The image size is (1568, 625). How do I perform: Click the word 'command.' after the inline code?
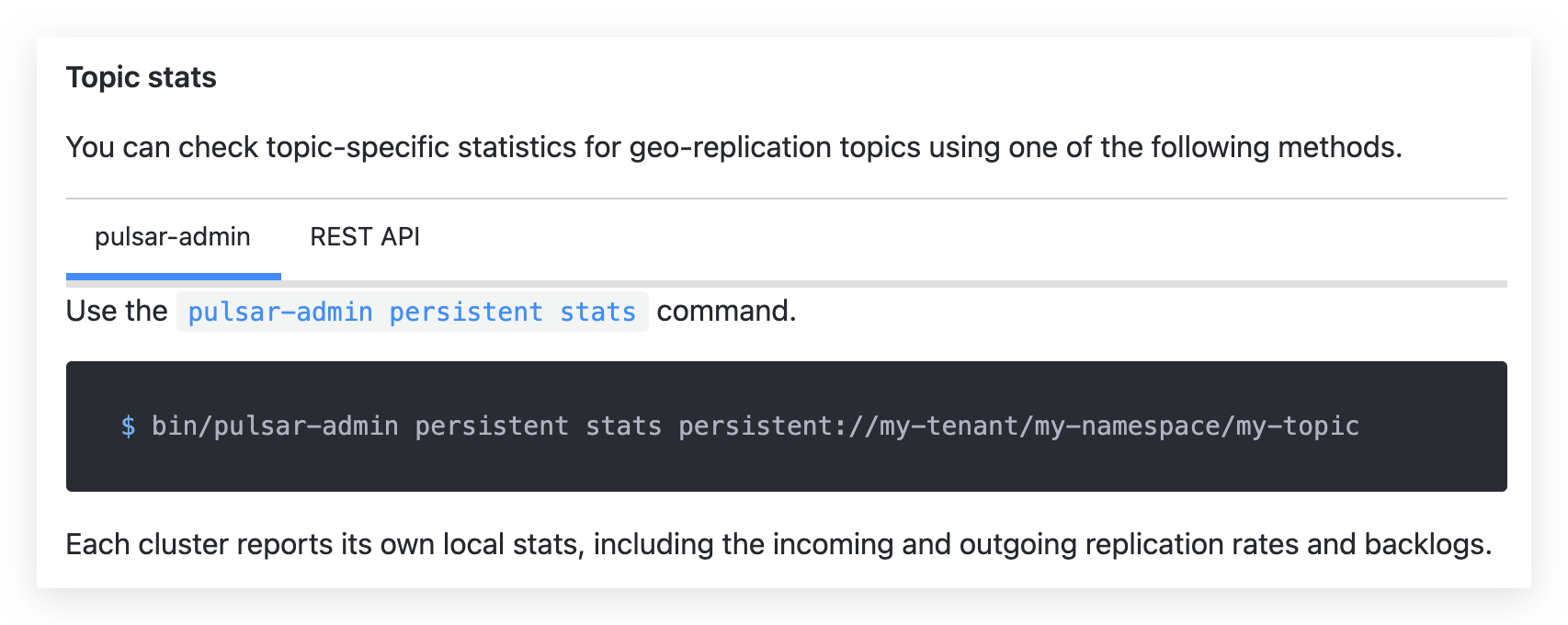(x=726, y=312)
